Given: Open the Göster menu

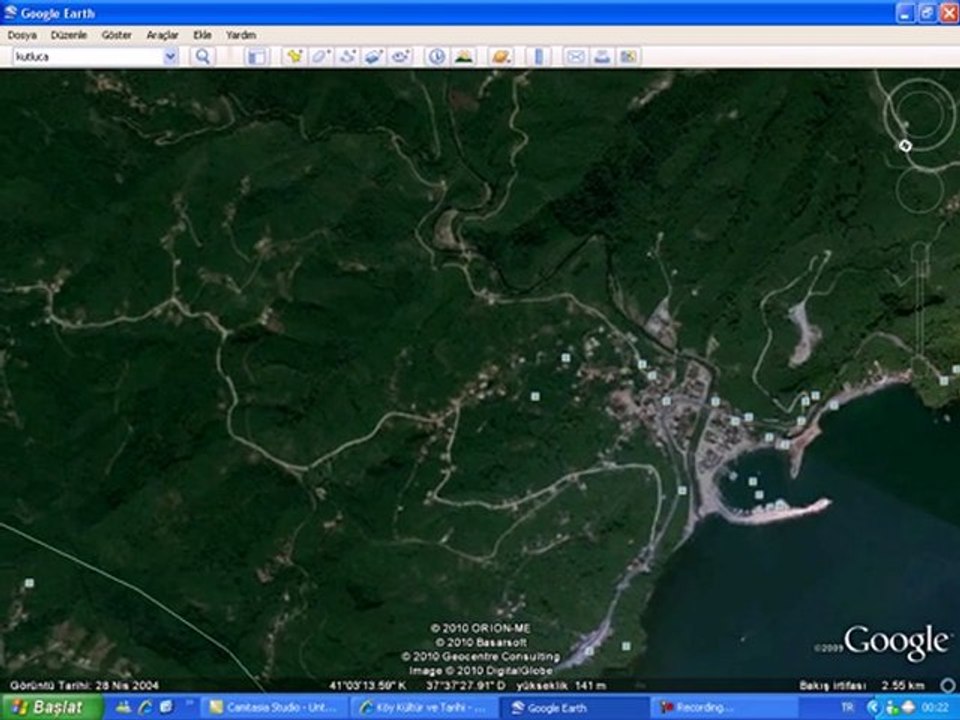Looking at the screenshot, I should pyautogui.click(x=116, y=35).
